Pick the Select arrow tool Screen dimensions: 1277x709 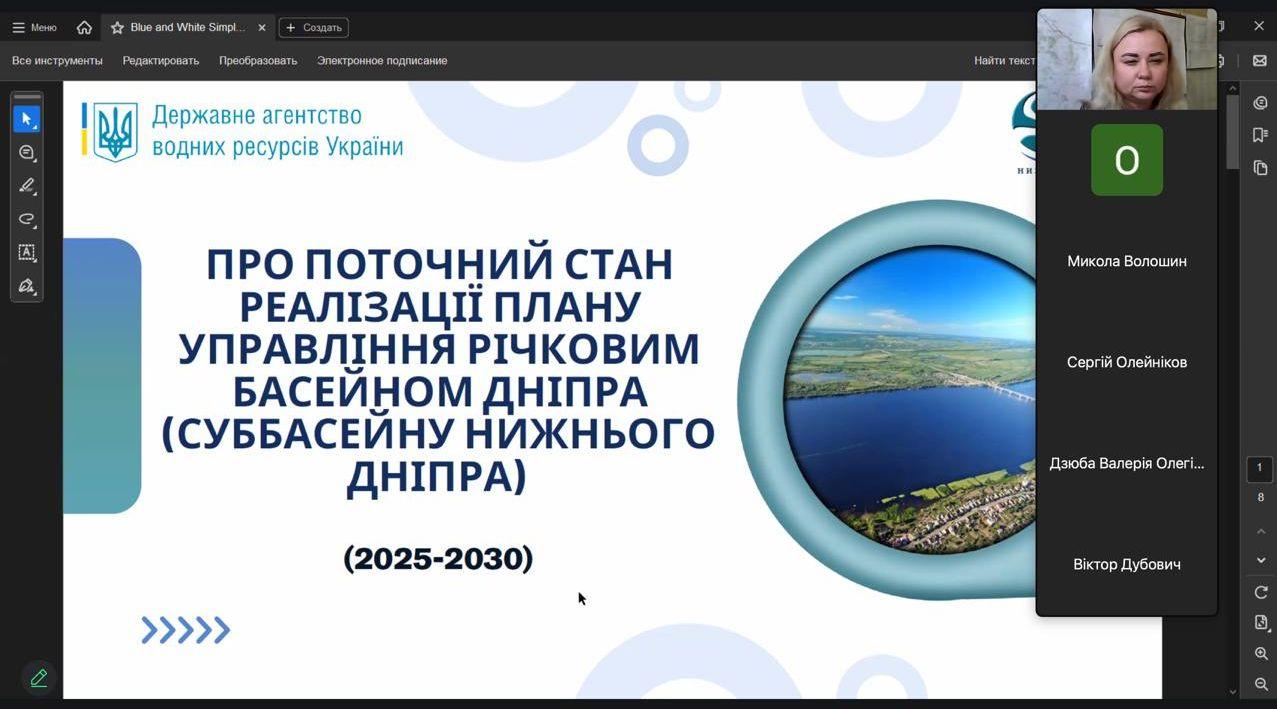tap(27, 119)
